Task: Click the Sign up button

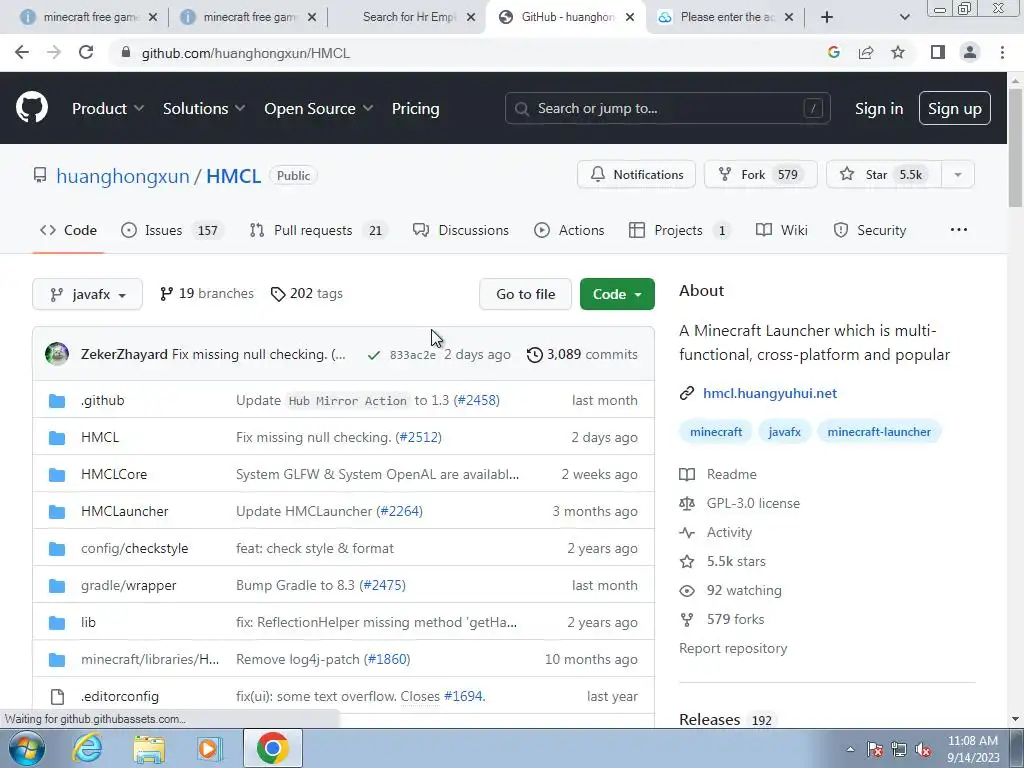Action: point(955,108)
